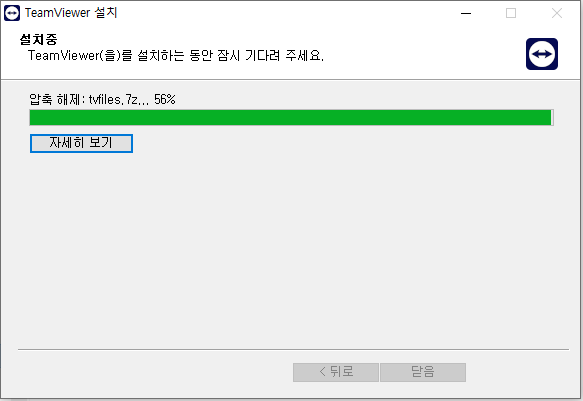The width and height of the screenshot is (583, 401).
Task: Click the horizontal separator above the navigation buttons
Action: coord(293,349)
